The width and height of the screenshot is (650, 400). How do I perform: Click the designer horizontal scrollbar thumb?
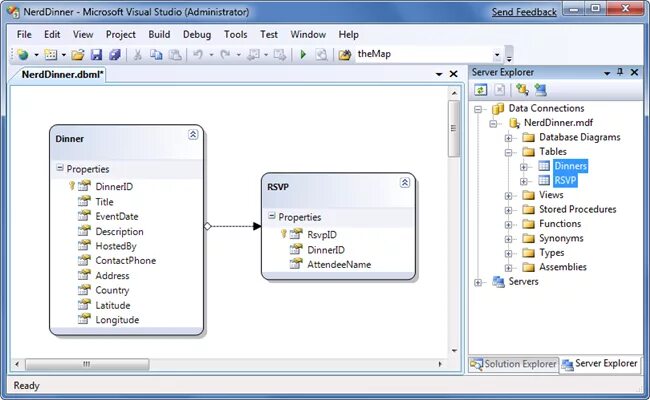(87, 364)
